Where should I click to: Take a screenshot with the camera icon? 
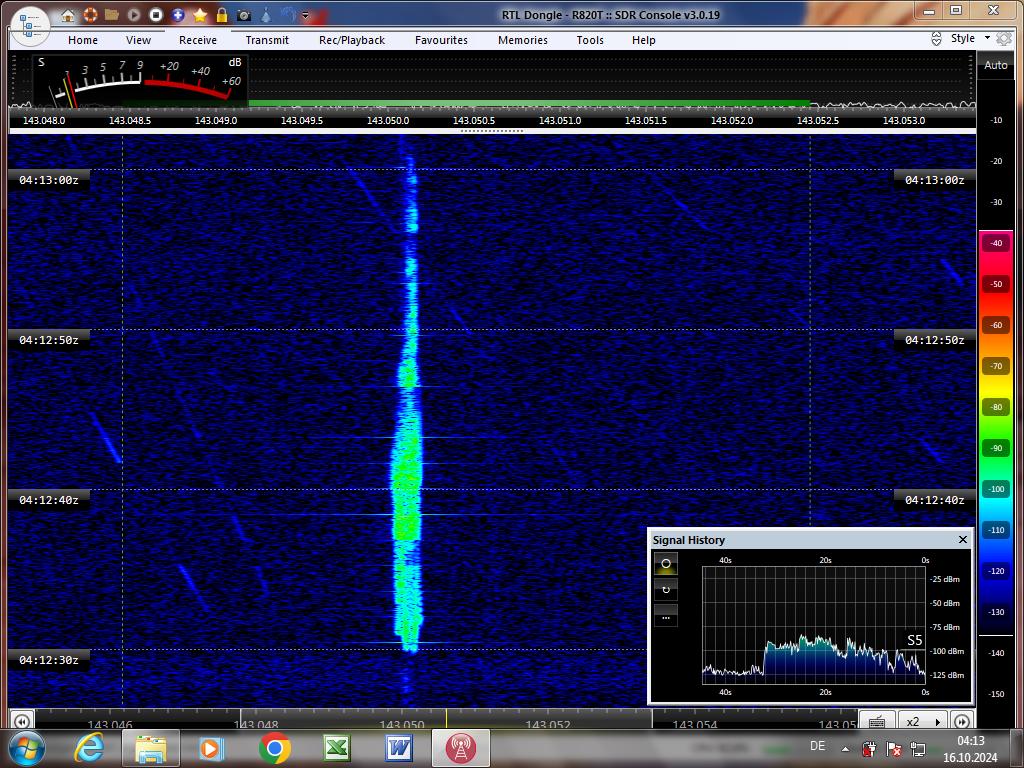244,15
